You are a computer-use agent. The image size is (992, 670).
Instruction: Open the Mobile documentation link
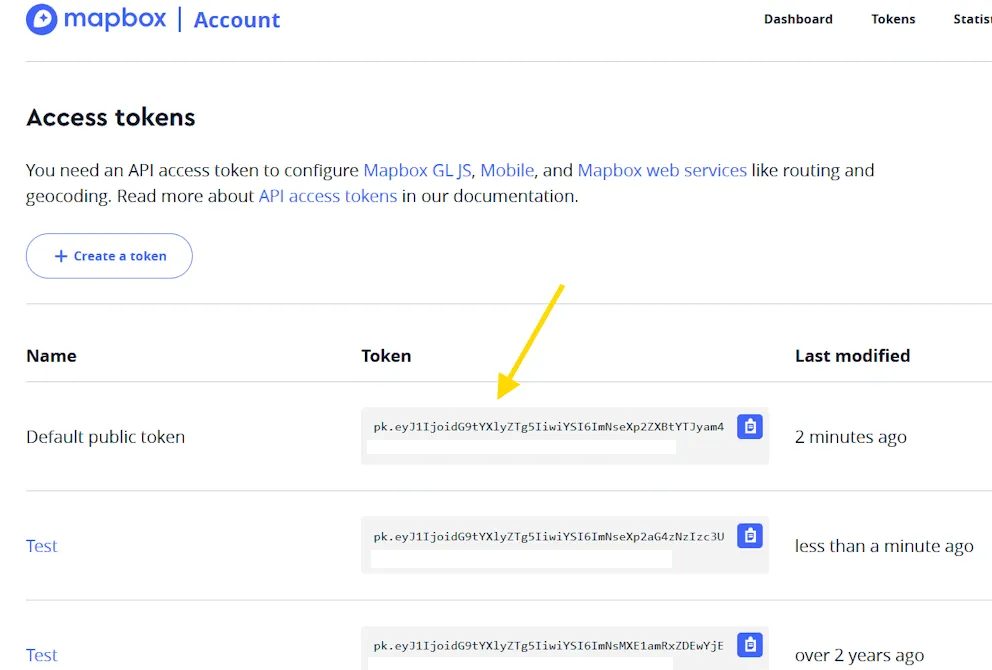(507, 170)
